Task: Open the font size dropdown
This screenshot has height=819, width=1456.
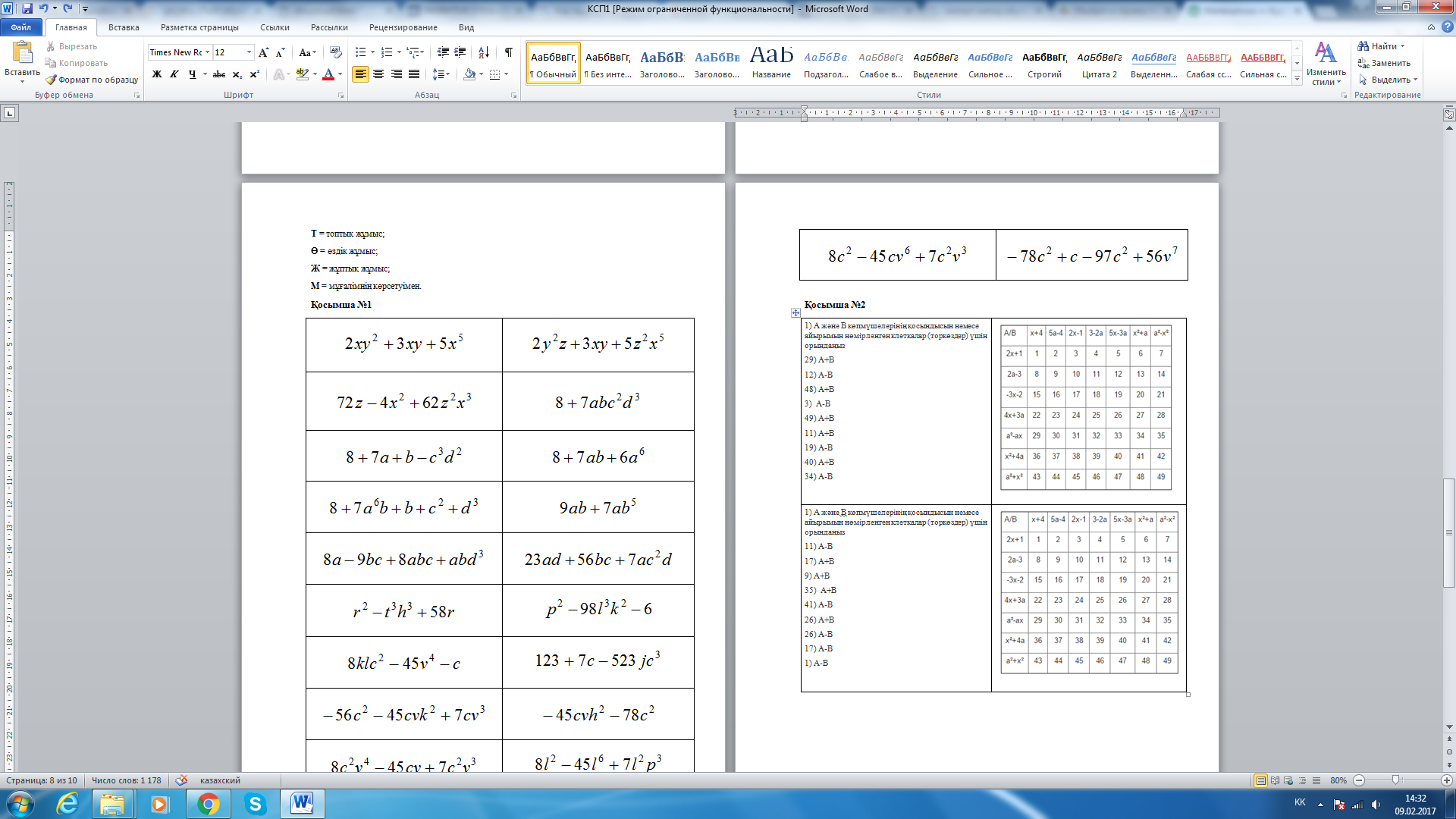Action: [x=249, y=52]
